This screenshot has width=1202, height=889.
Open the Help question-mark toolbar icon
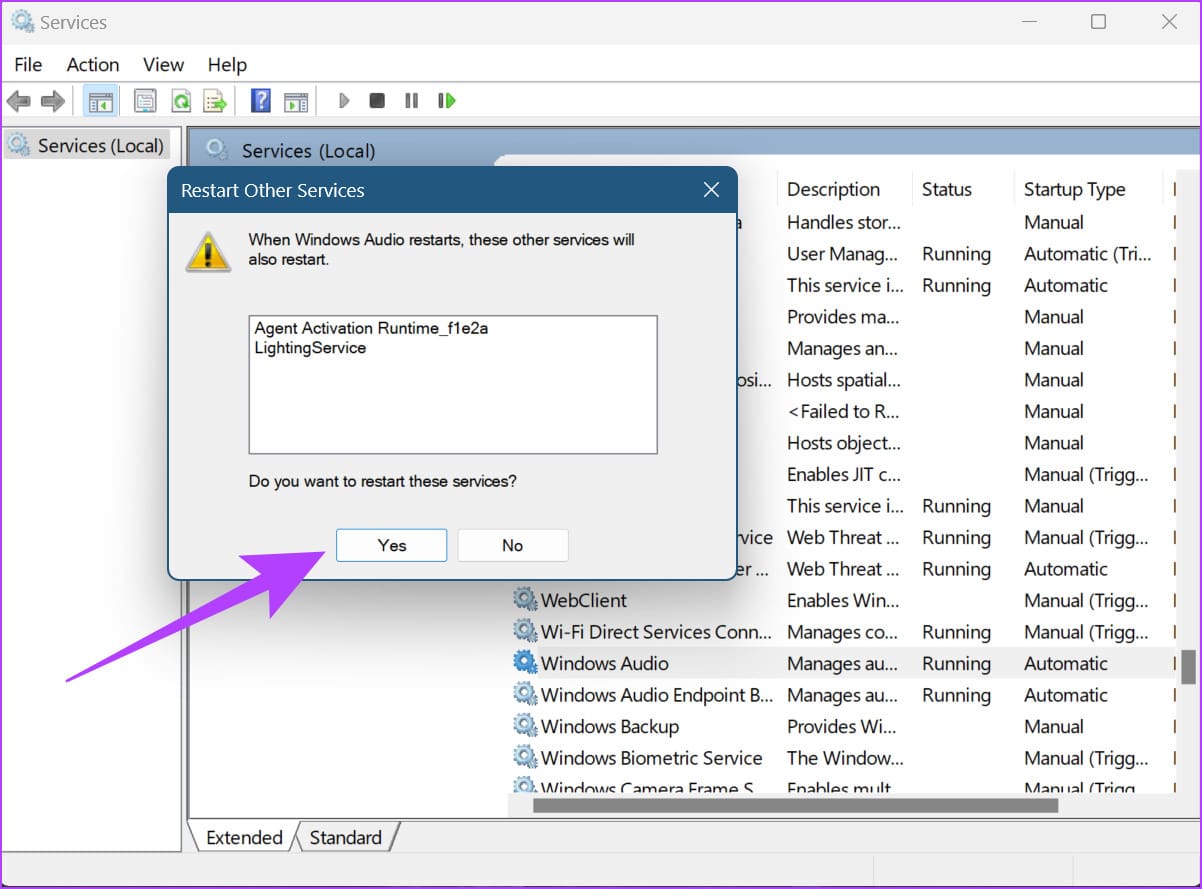260,101
